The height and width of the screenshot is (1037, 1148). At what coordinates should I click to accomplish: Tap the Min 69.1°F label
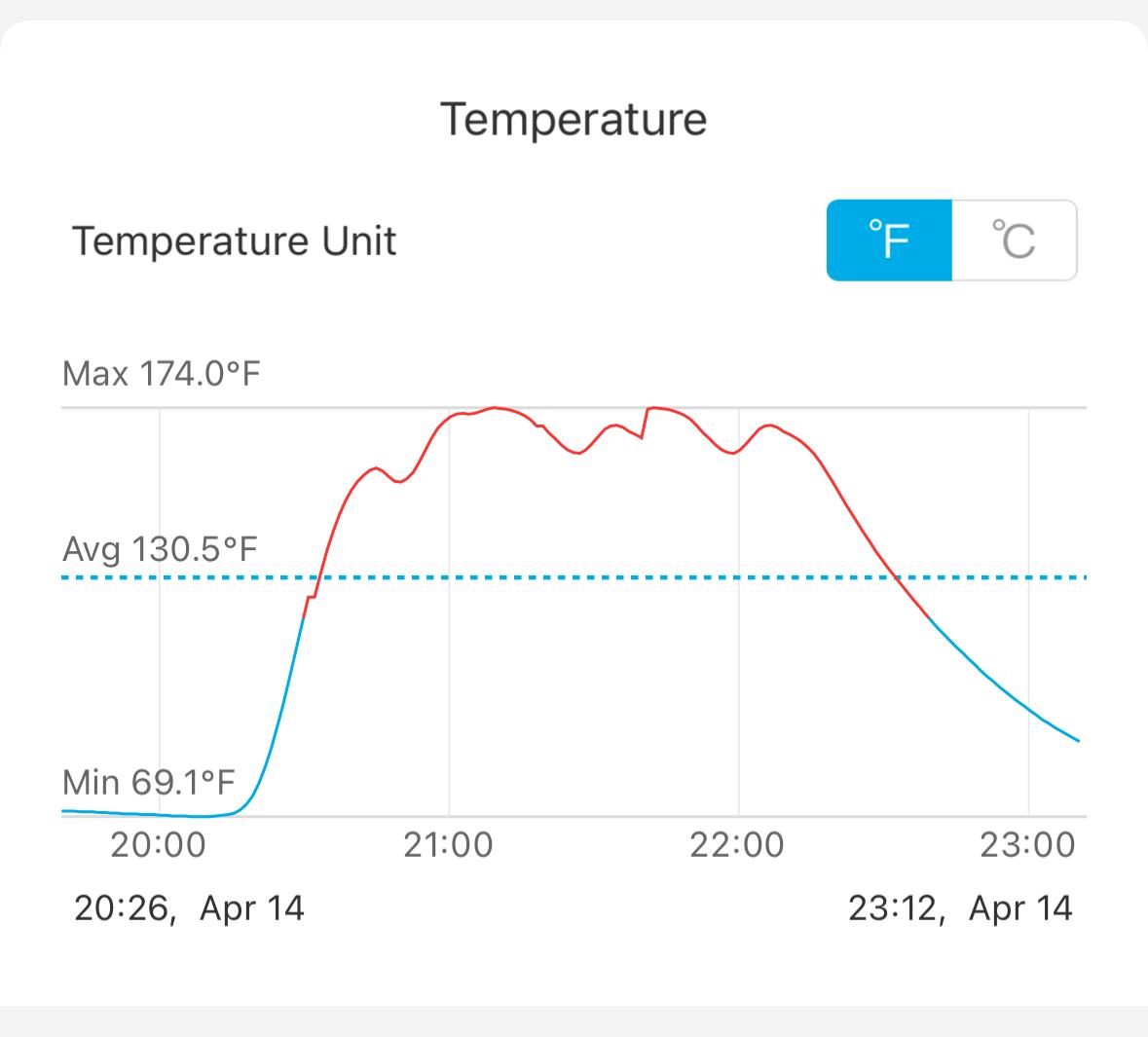click(x=149, y=782)
